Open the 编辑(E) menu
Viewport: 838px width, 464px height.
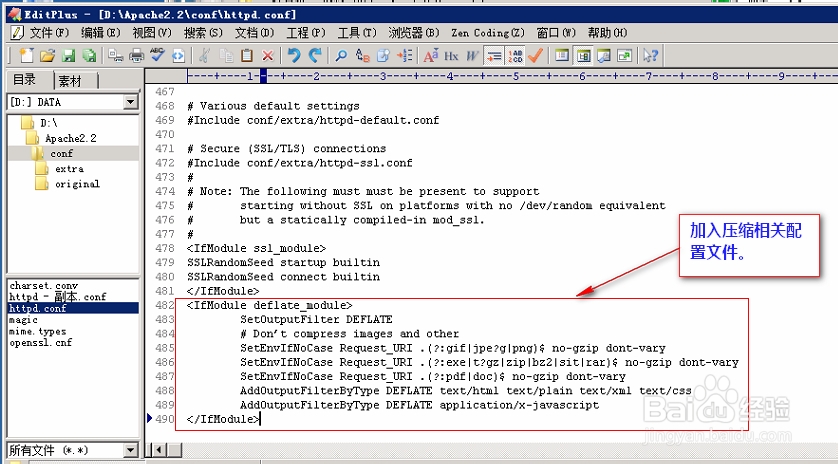[100, 33]
